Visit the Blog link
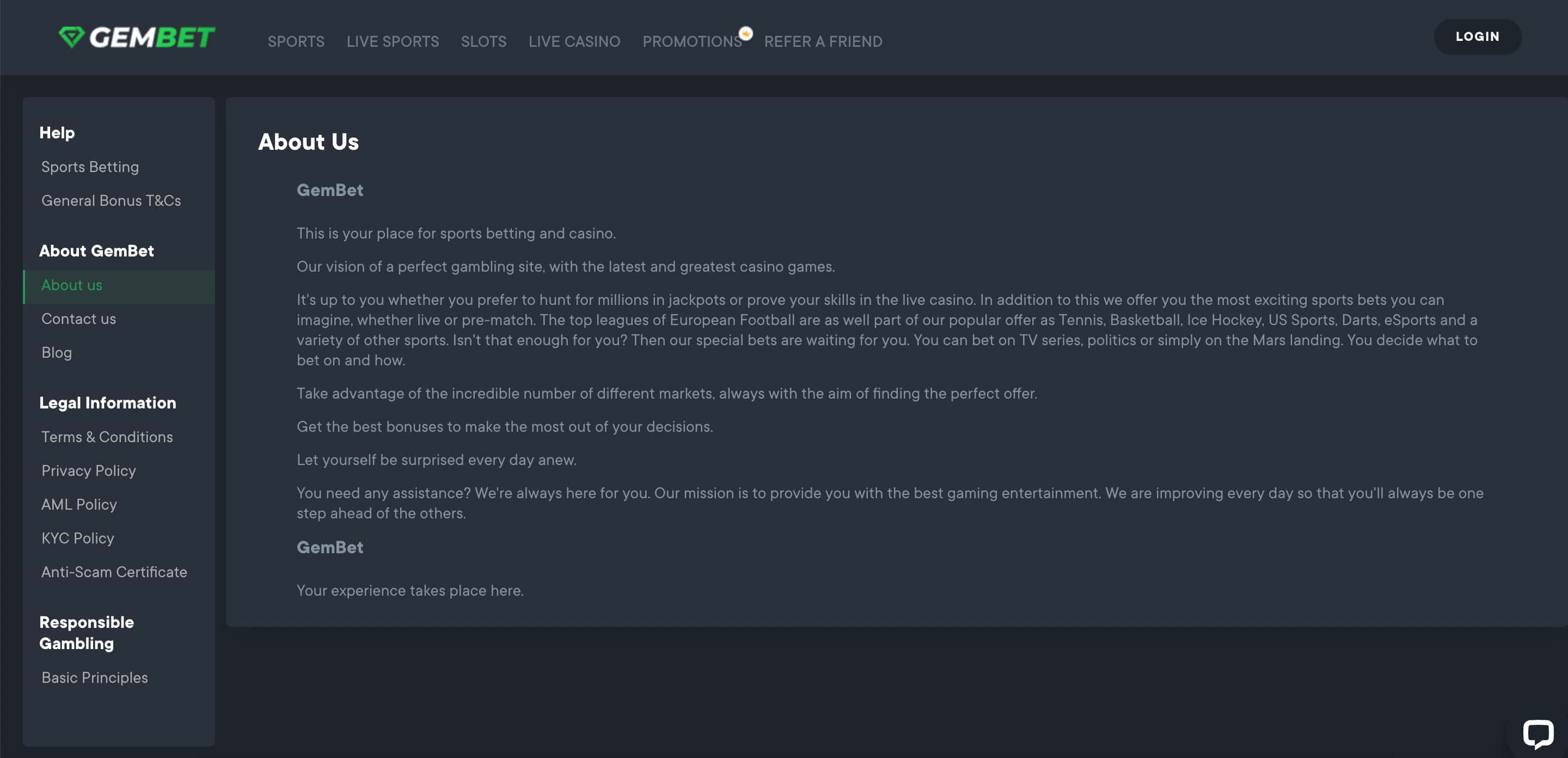 pyautogui.click(x=57, y=352)
